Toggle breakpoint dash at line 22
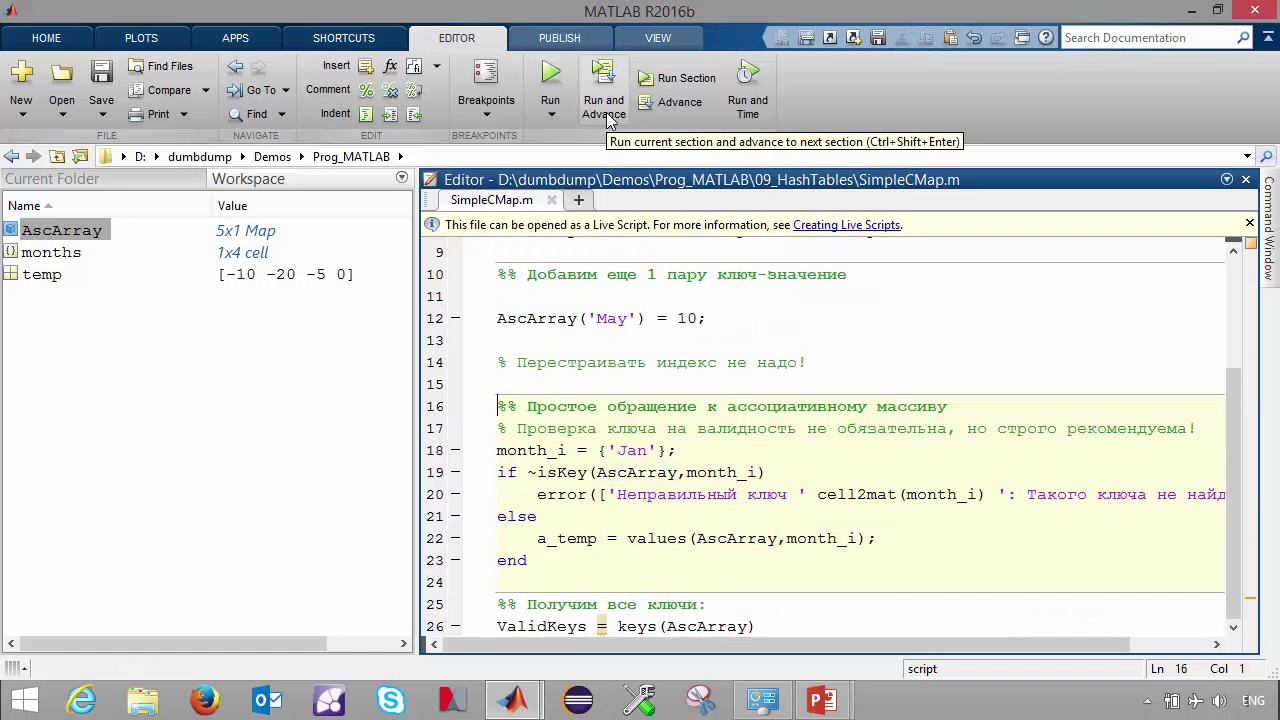This screenshot has height=720, width=1280. click(455, 538)
